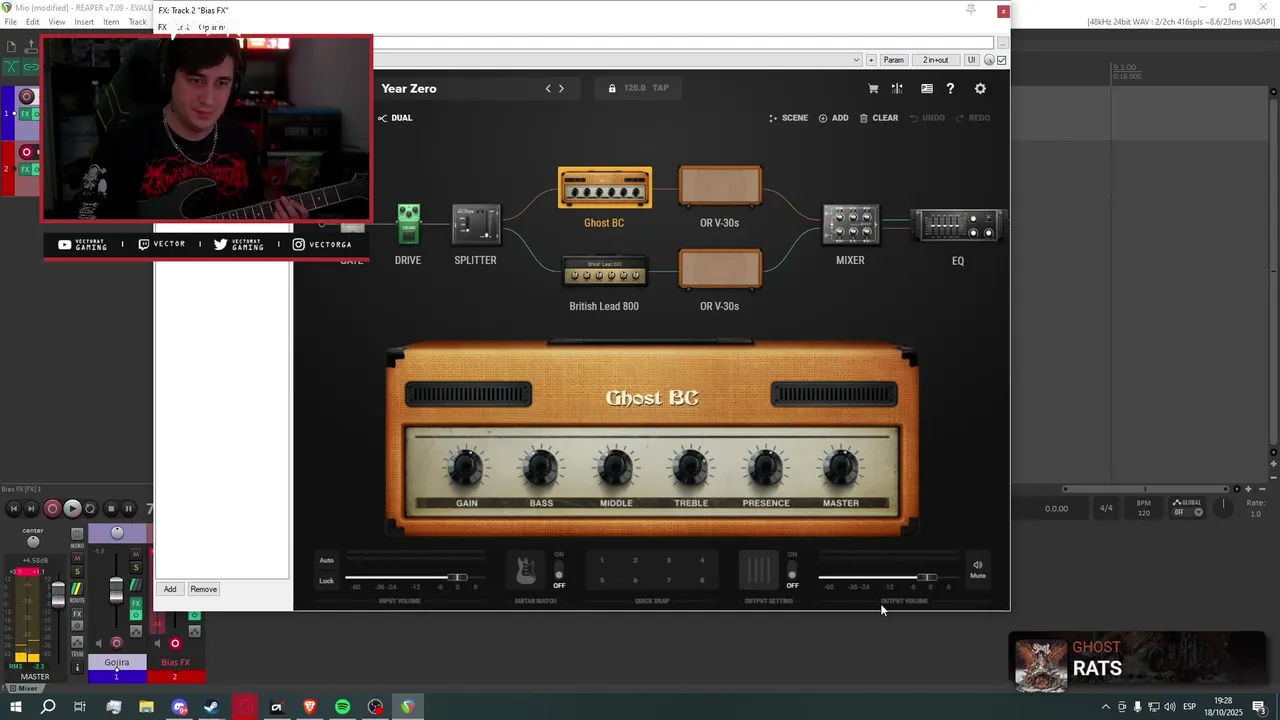1280x720 pixels.
Task: Click the REAPER record button
Action: tap(53, 509)
